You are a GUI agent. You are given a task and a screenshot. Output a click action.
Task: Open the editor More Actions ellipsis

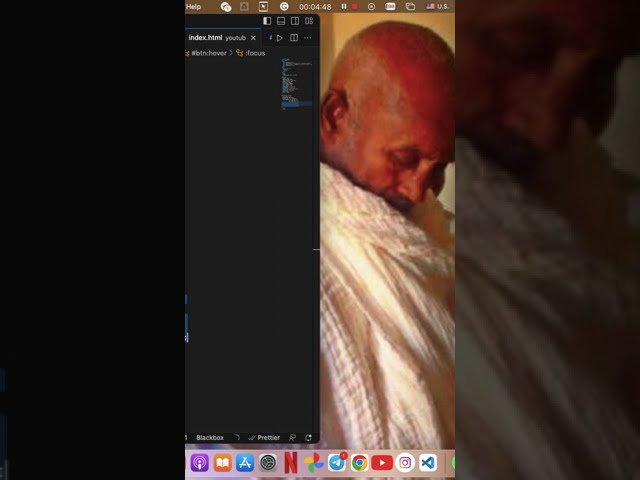308,38
